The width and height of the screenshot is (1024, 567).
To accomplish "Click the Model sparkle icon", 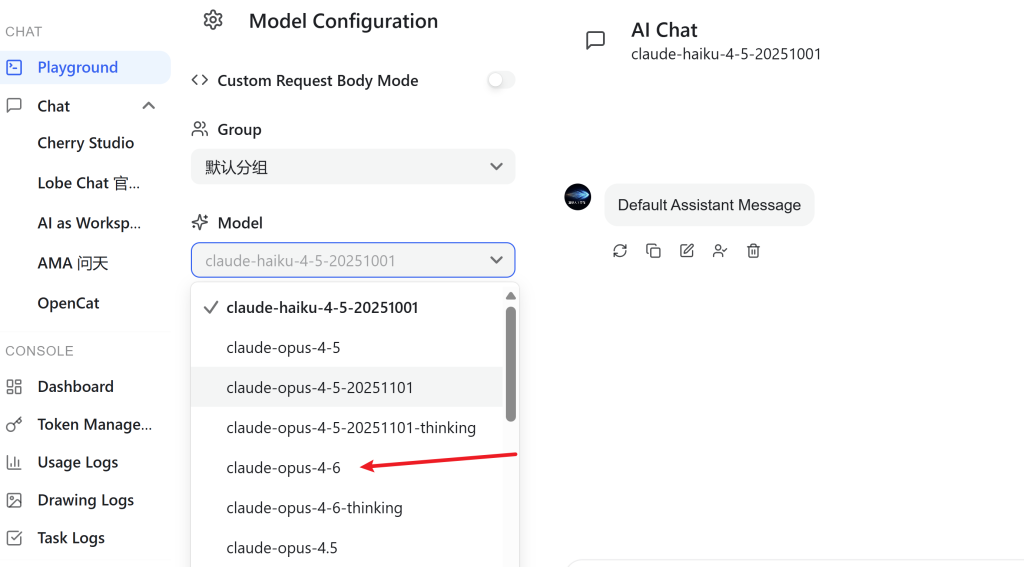I will (x=200, y=222).
